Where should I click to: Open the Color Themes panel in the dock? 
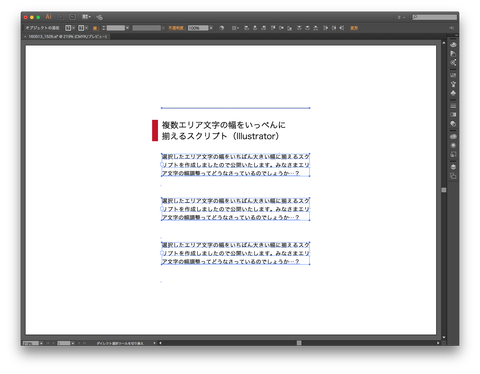[x=453, y=62]
